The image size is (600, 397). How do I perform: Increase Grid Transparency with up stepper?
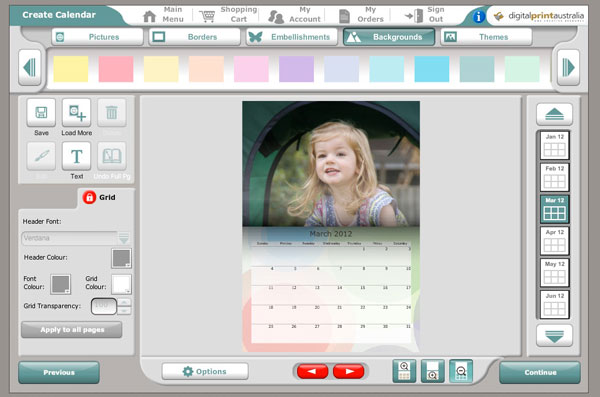(x=124, y=302)
